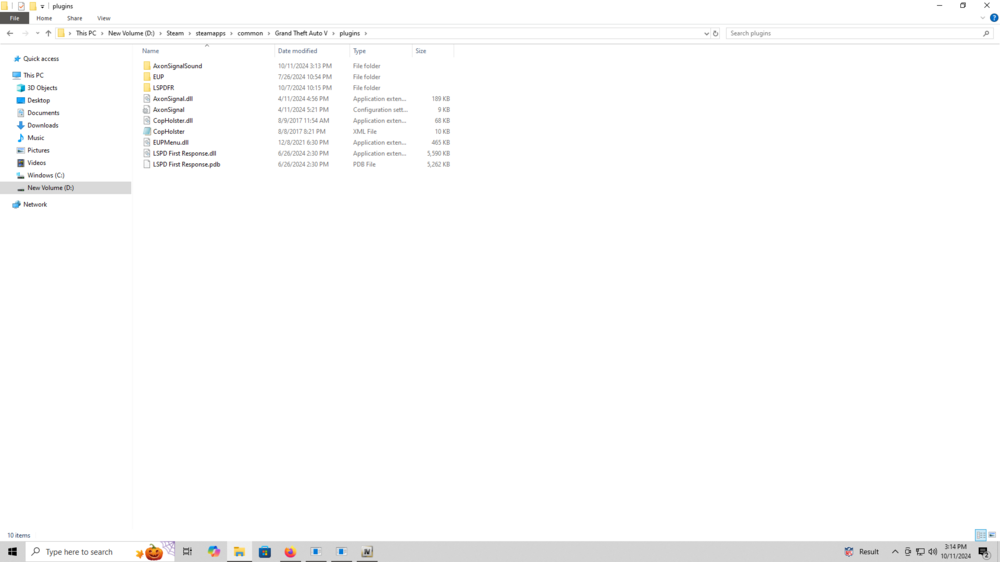The width and height of the screenshot is (1000, 562).
Task: Click the Search plugins input field
Action: click(x=854, y=33)
